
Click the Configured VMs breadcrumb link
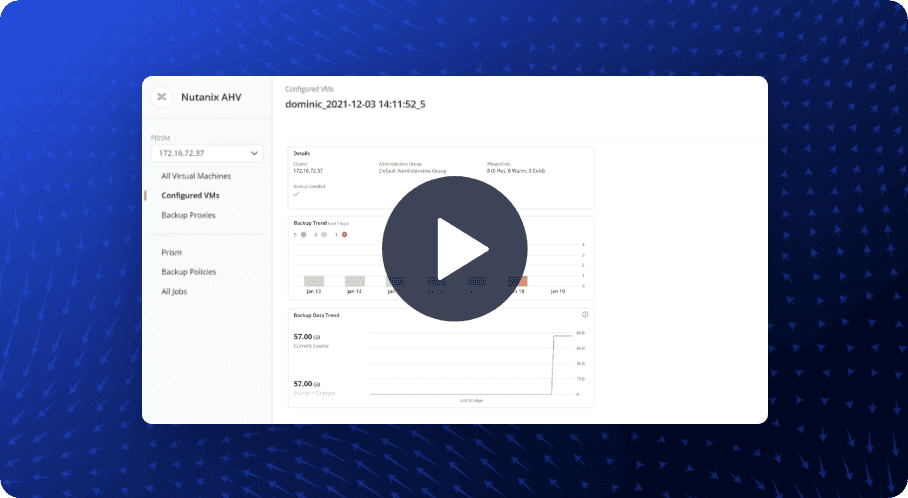click(x=306, y=89)
